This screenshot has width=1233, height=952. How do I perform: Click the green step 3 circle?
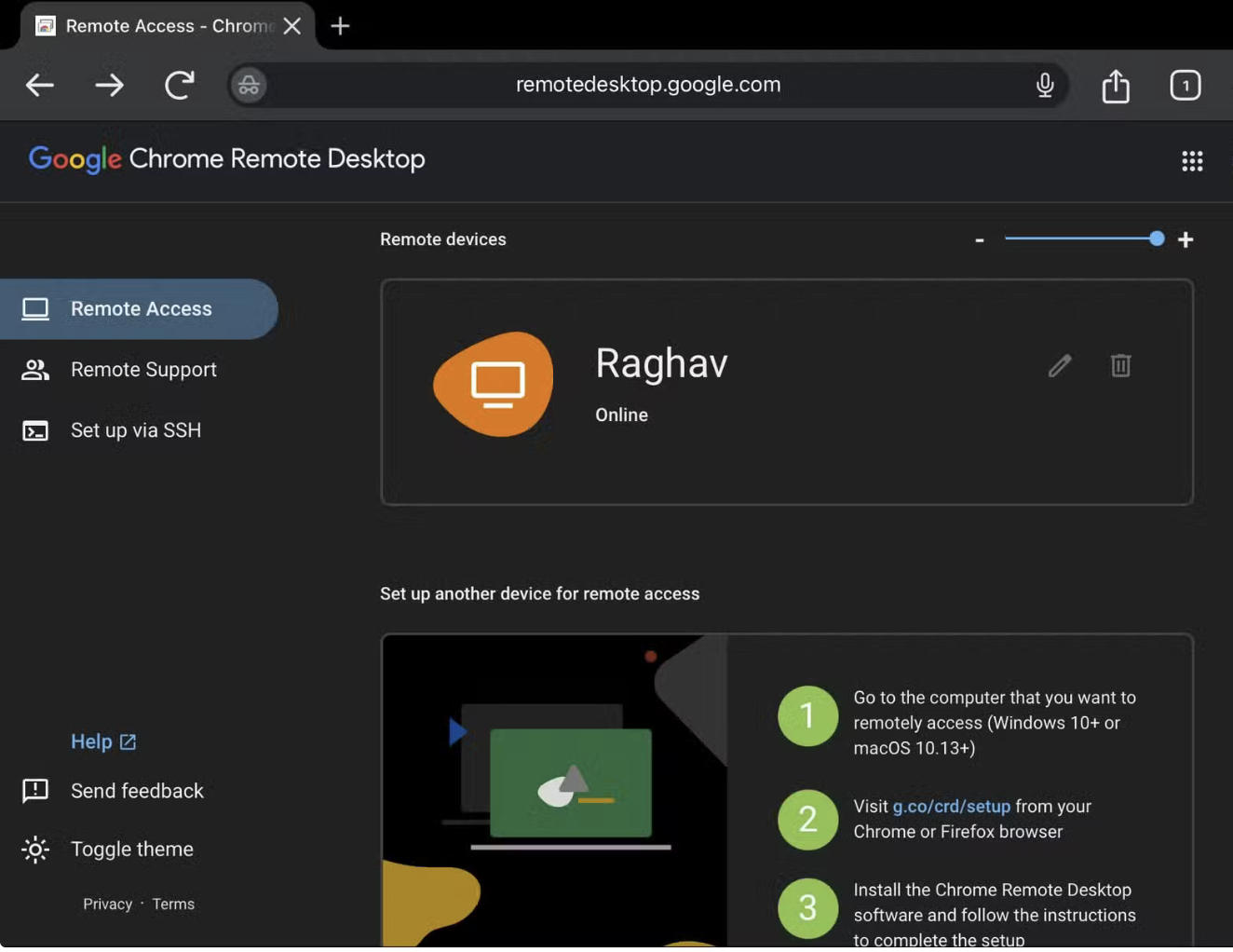(x=808, y=908)
